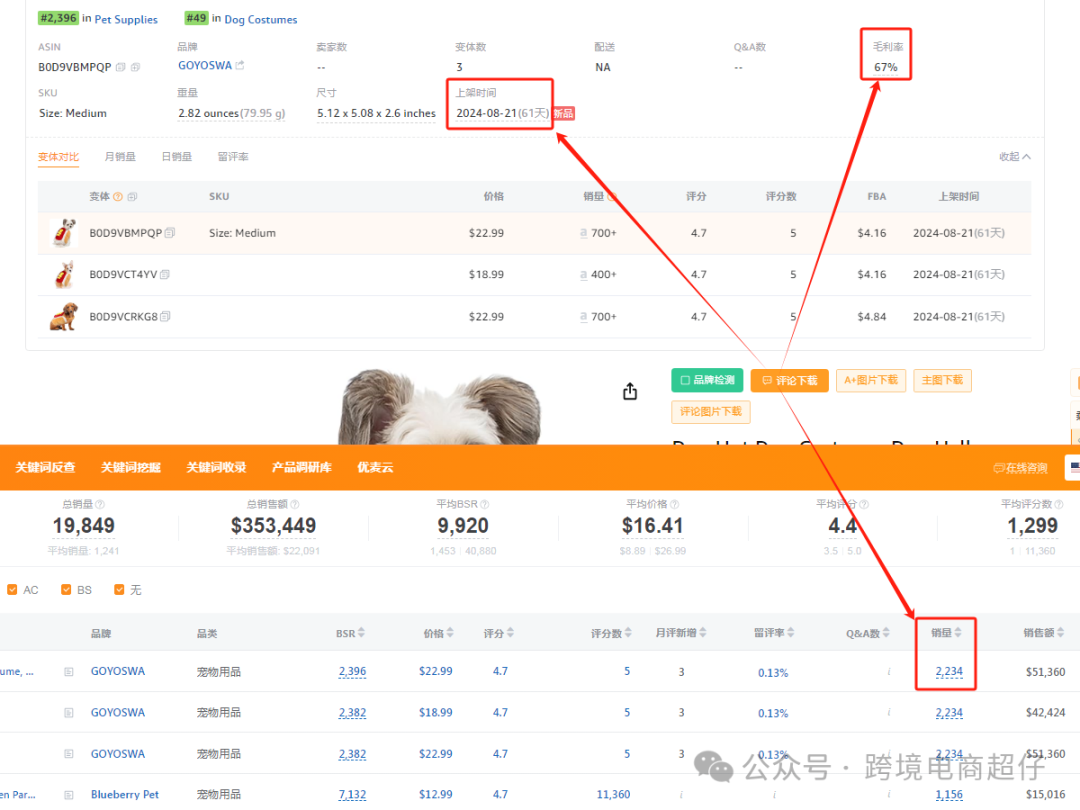
Task: Open 关键词反查 in orange nav bar
Action: (45, 468)
